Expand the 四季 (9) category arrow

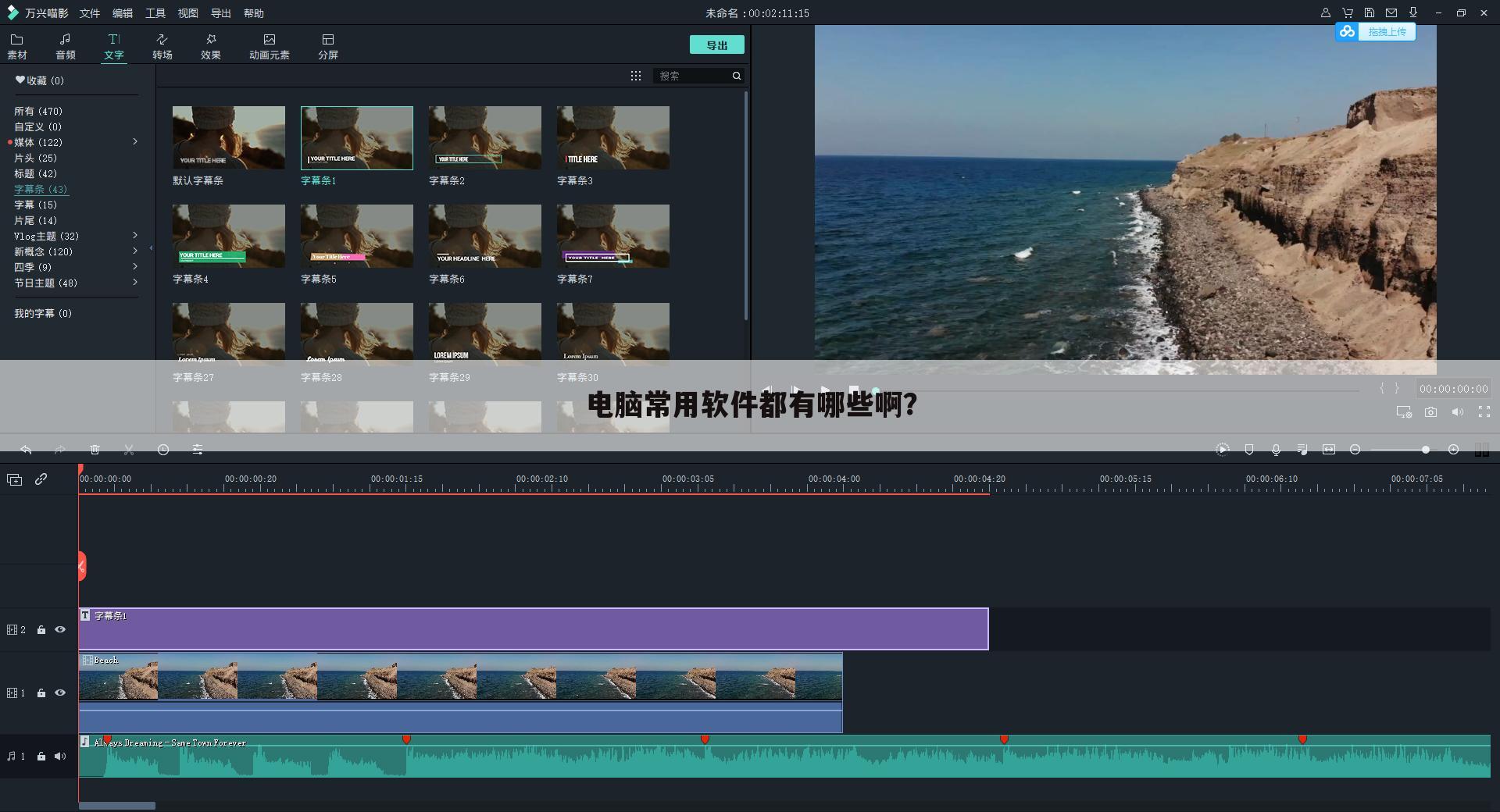[x=135, y=267]
